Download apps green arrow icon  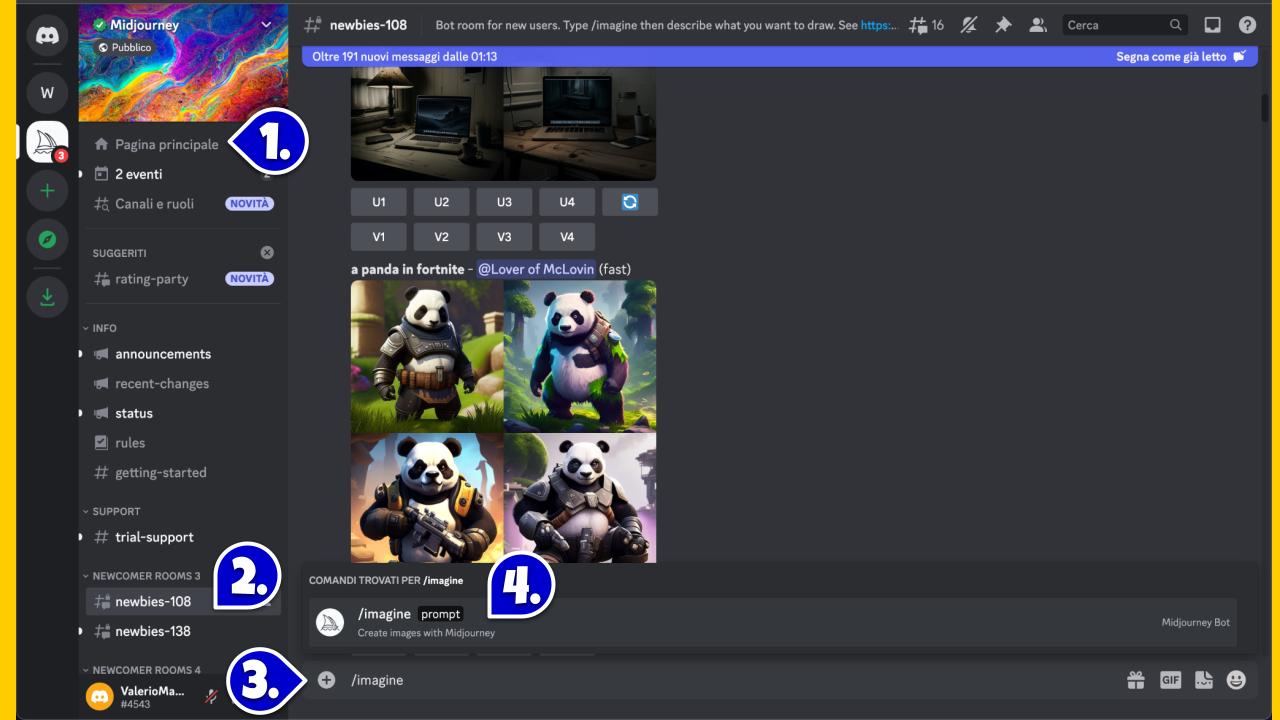tap(47, 296)
